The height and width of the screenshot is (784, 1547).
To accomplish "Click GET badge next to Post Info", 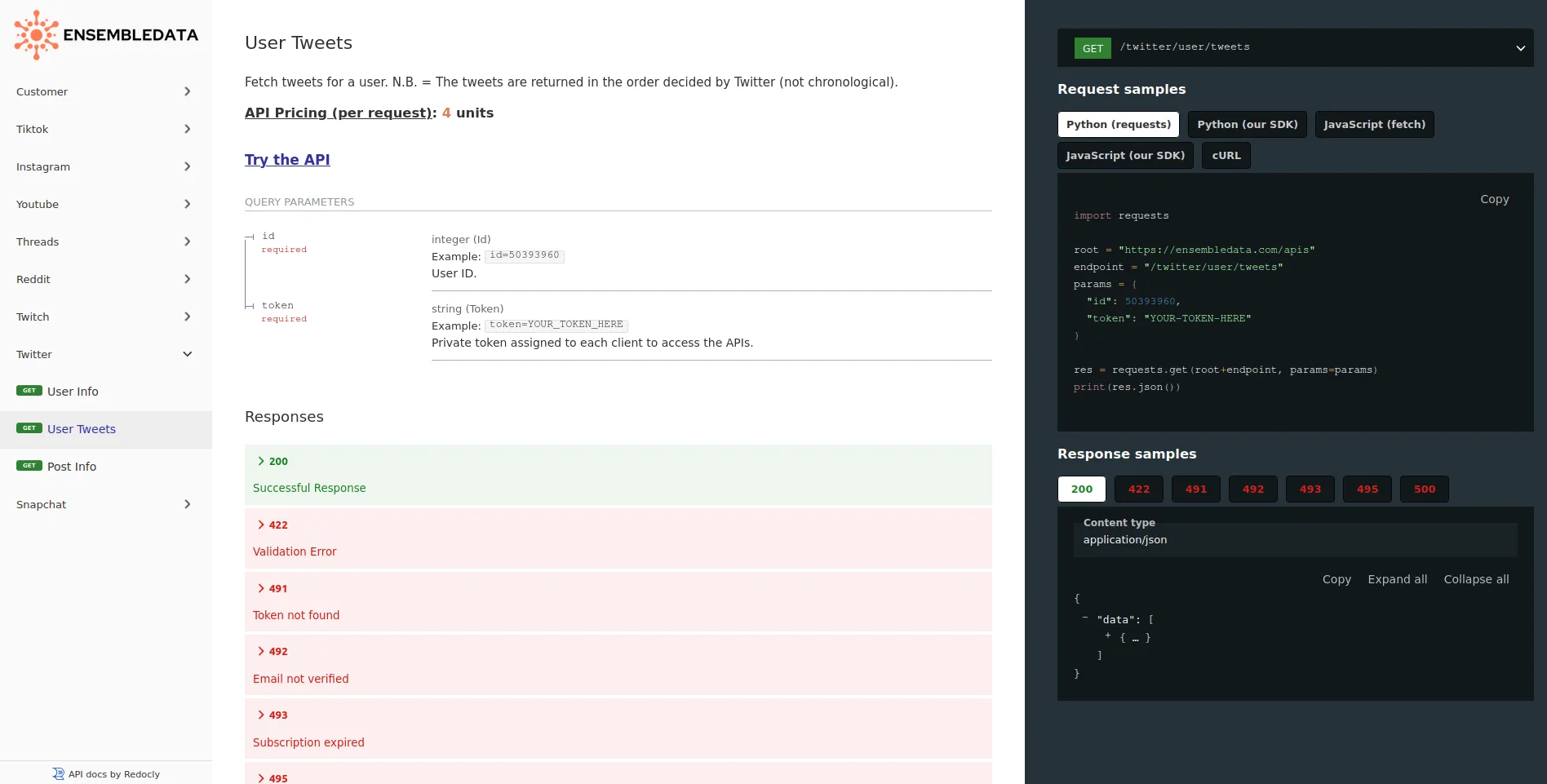I will [29, 466].
